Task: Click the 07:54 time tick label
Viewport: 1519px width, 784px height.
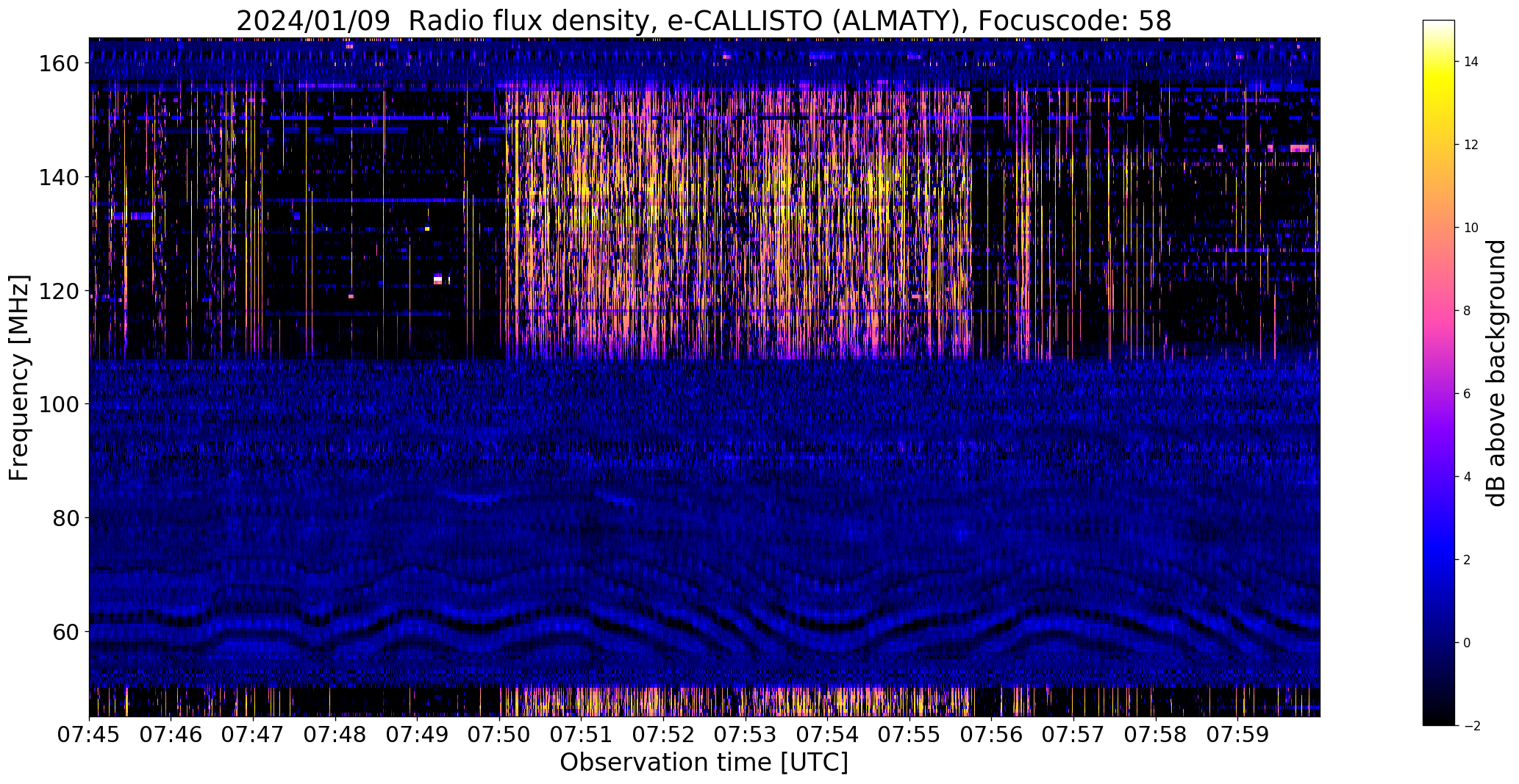Action: (828, 733)
